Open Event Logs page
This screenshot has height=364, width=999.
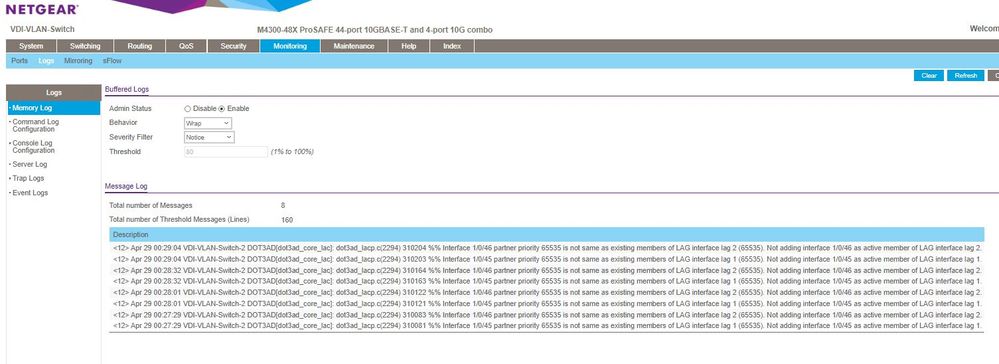[x=30, y=193]
